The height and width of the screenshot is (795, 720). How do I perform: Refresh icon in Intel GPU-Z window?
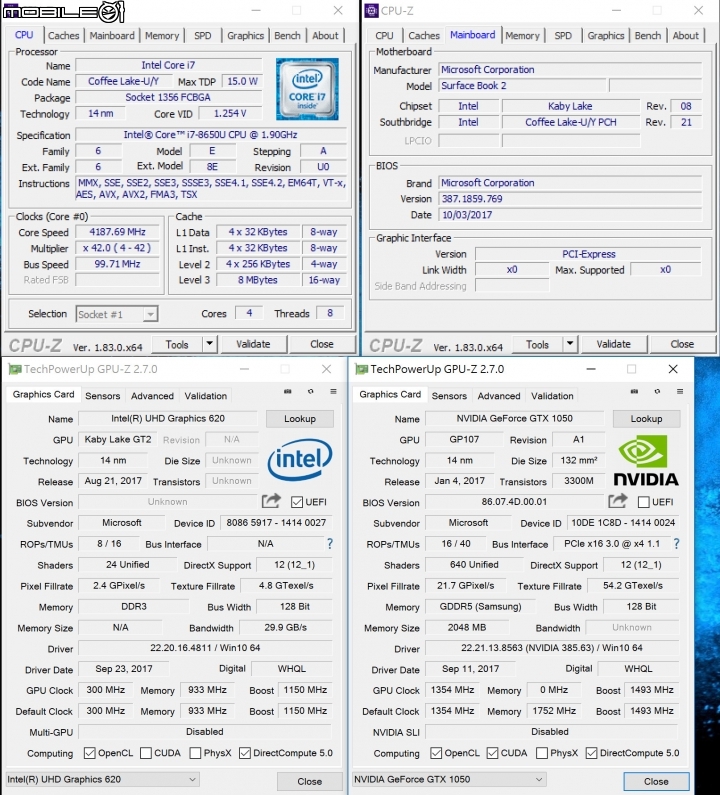[310, 391]
